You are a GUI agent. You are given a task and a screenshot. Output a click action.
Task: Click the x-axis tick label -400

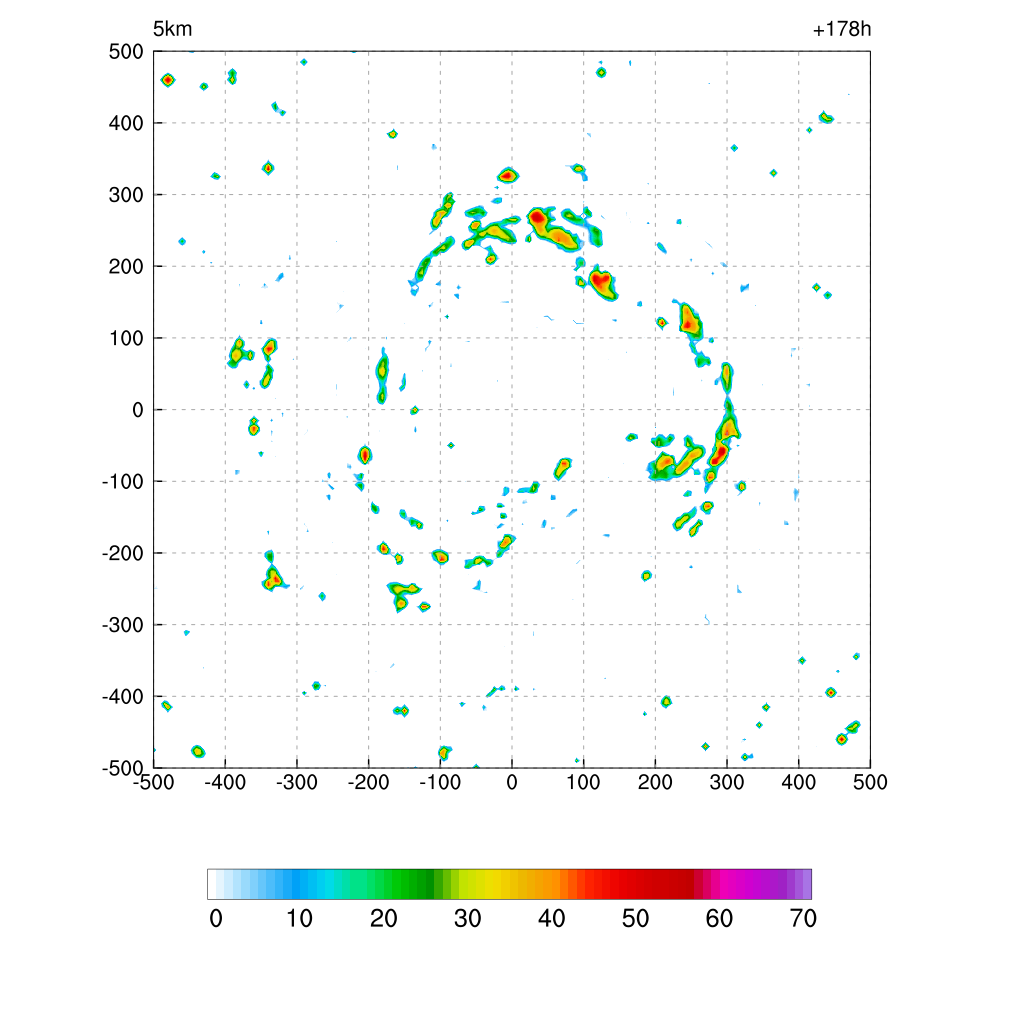click(225, 782)
